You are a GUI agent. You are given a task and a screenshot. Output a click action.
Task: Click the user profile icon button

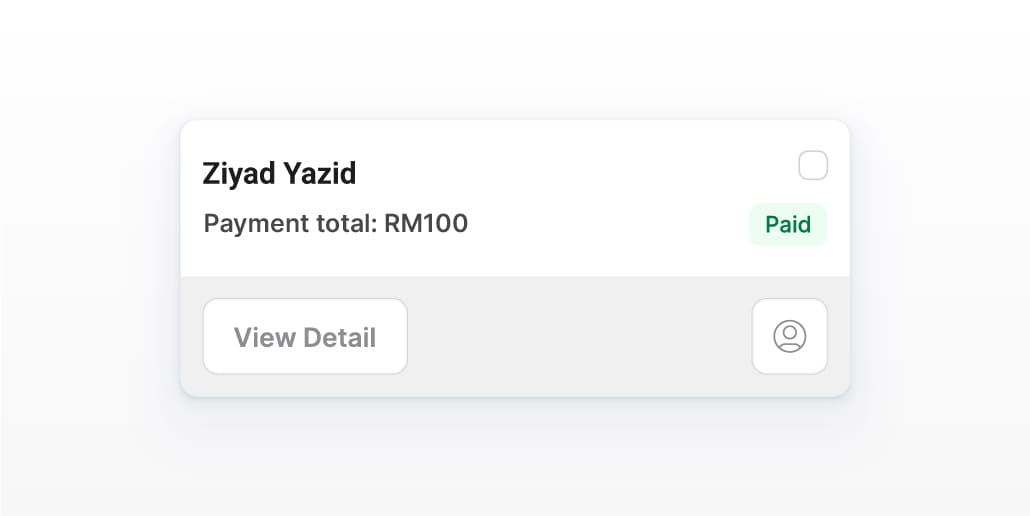[x=789, y=336]
